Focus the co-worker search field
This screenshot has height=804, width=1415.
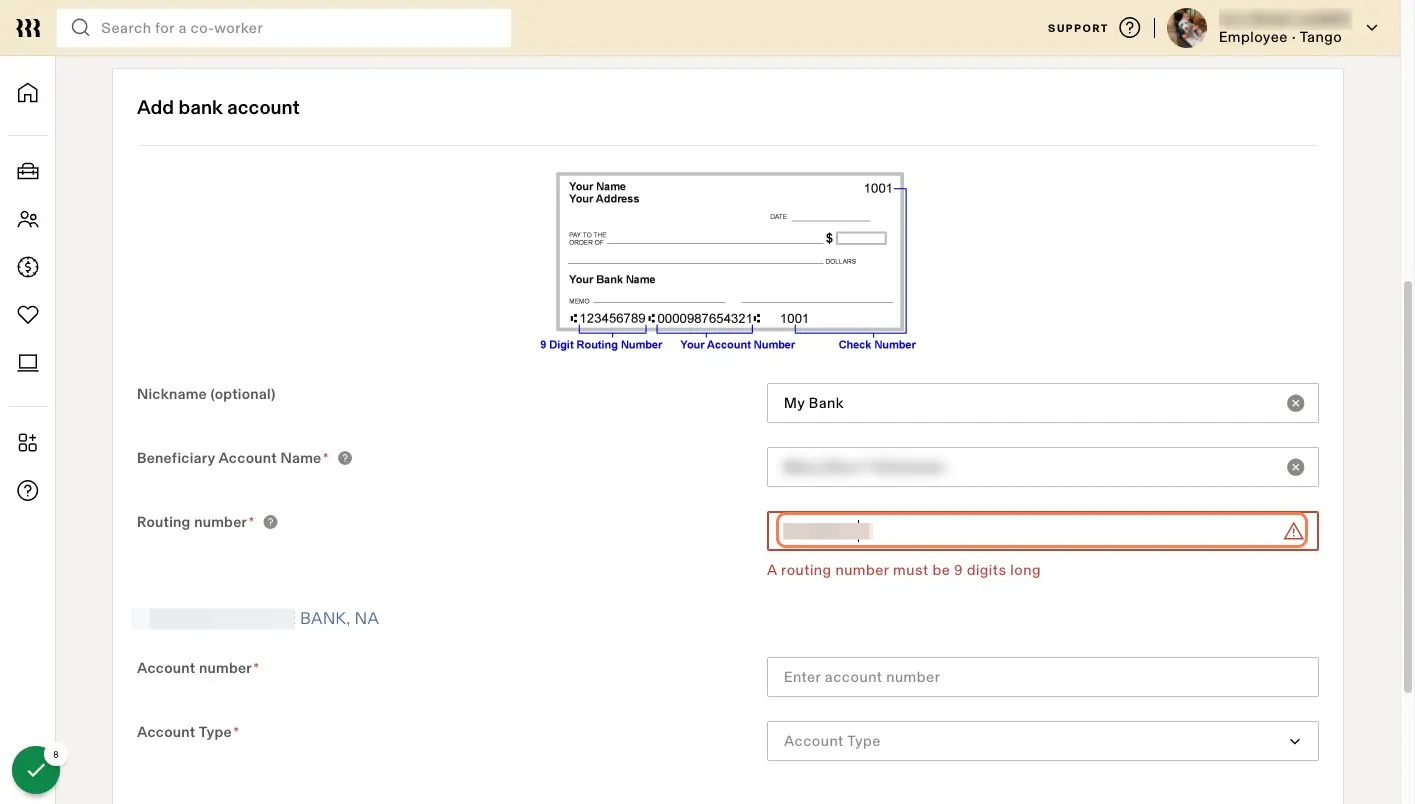pos(284,28)
